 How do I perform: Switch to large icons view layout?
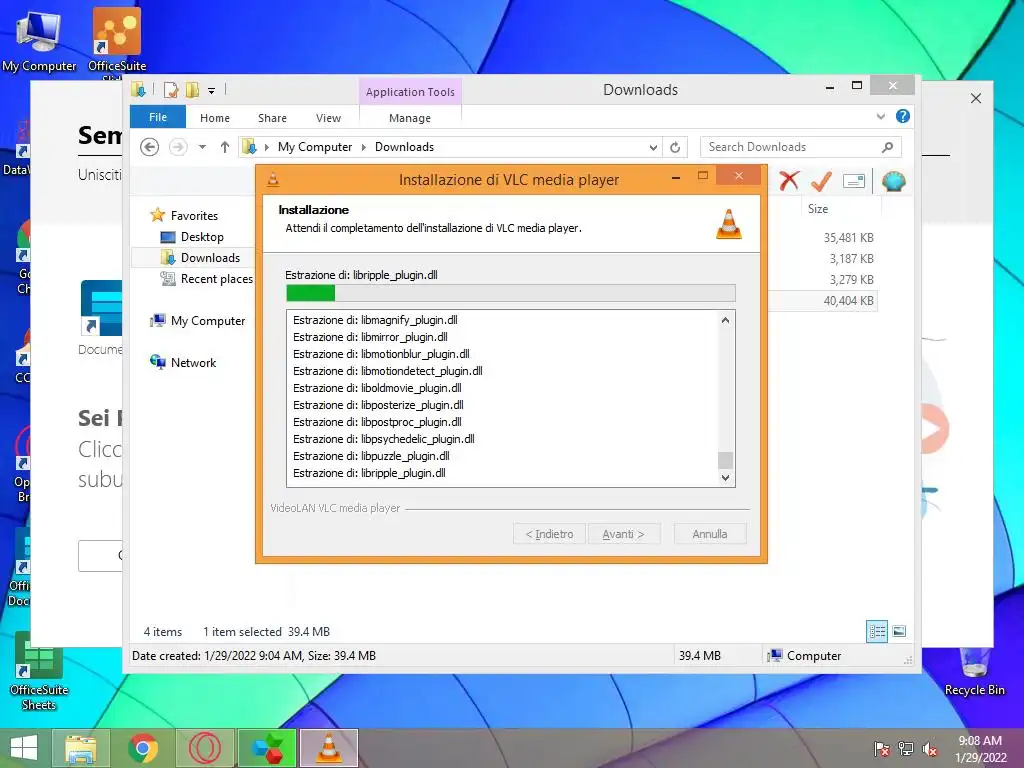[x=899, y=631]
